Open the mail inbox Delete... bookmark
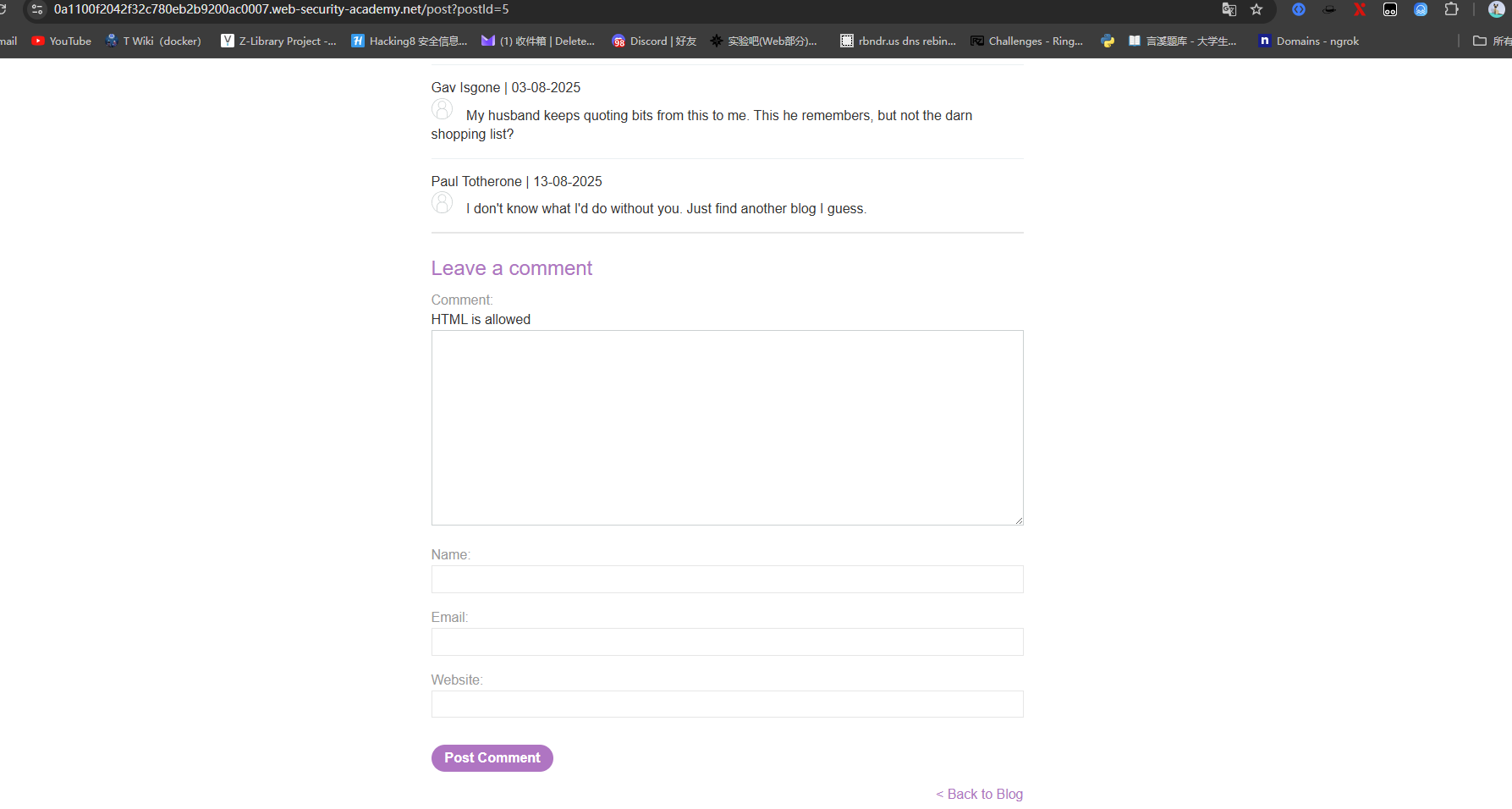The width and height of the screenshot is (1512, 809). click(538, 41)
